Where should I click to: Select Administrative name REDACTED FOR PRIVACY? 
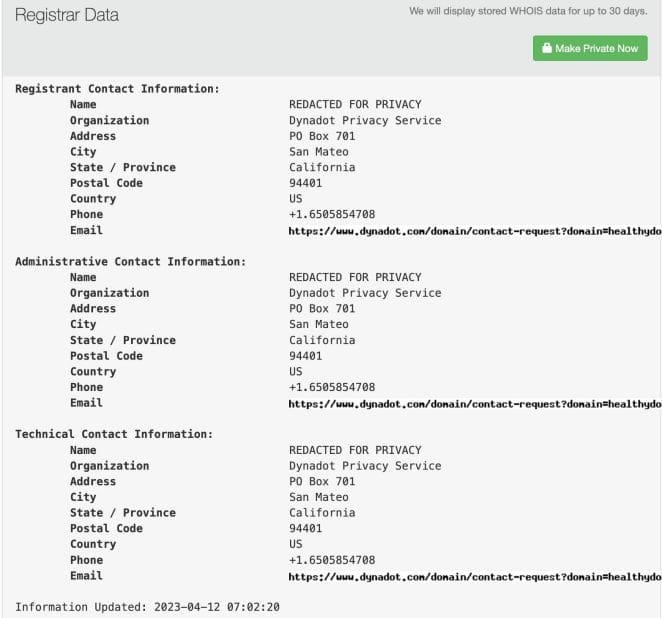coord(355,277)
